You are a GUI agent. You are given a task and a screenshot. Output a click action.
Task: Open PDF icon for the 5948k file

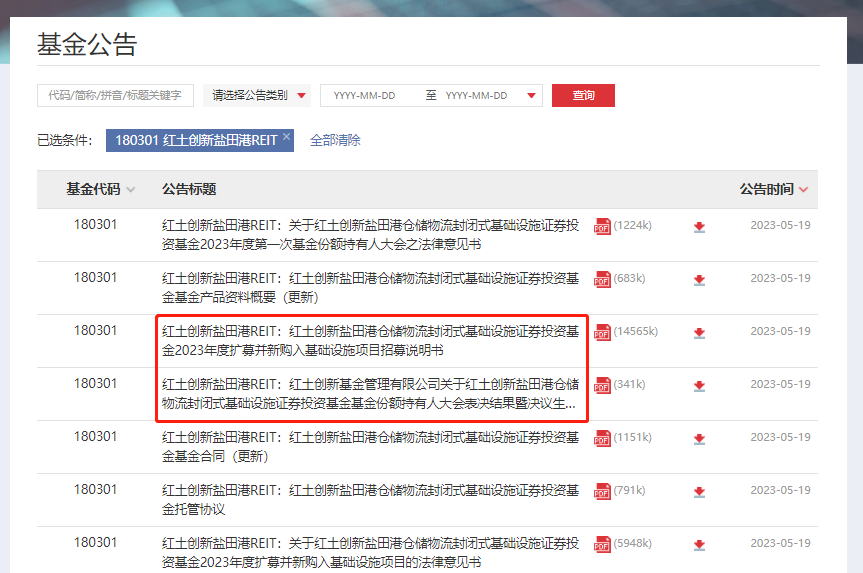point(602,544)
